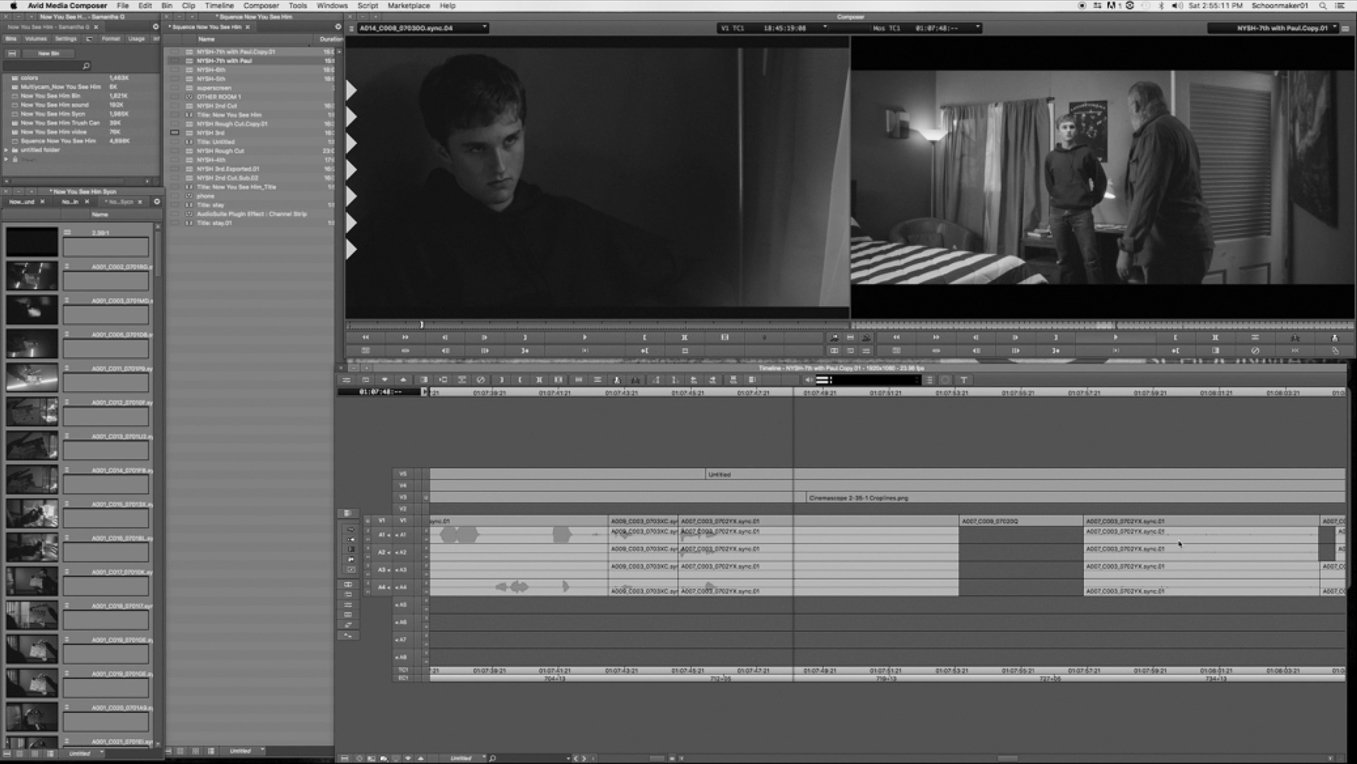Toggle the A1 record track selector
Image resolution: width=1357 pixels, height=764 pixels.
click(403, 535)
